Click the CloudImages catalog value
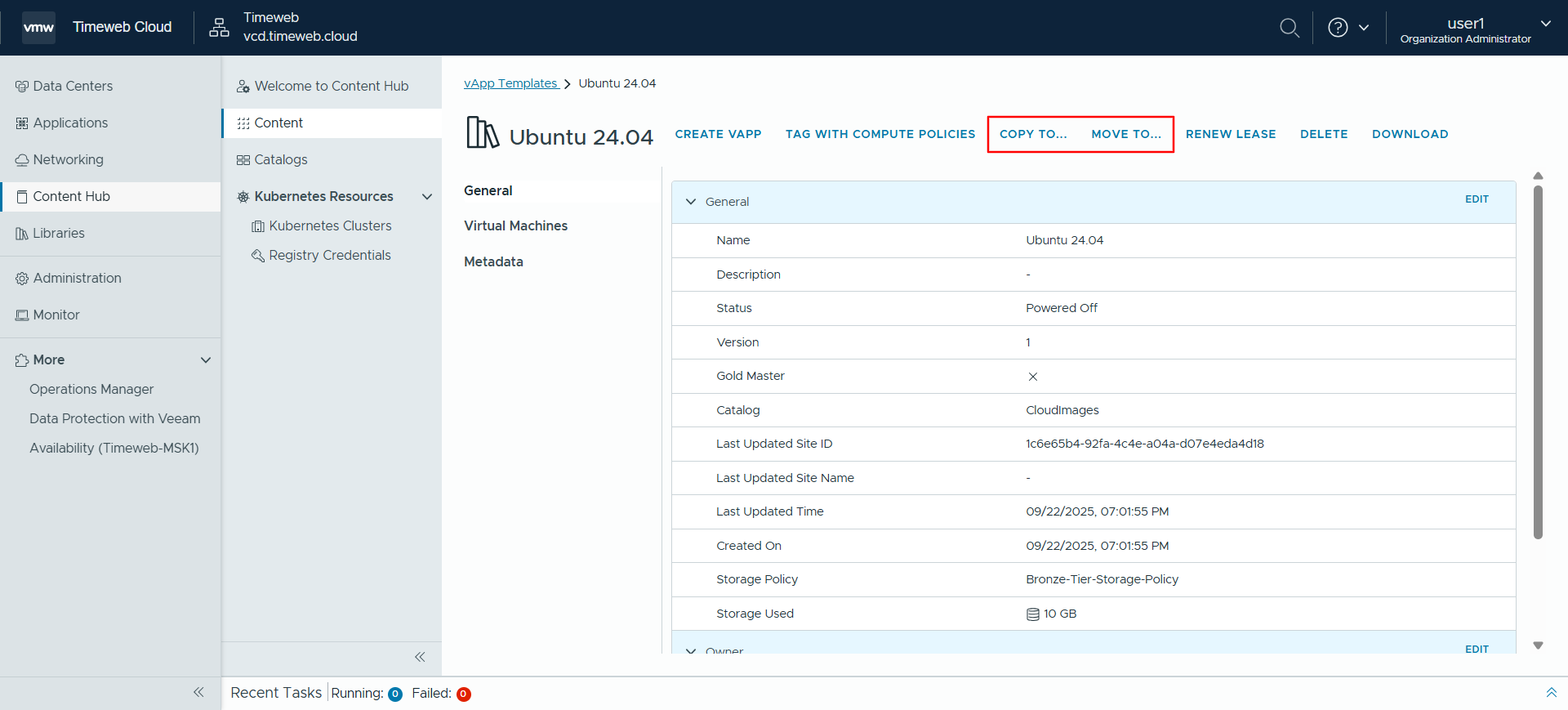 (x=1062, y=410)
